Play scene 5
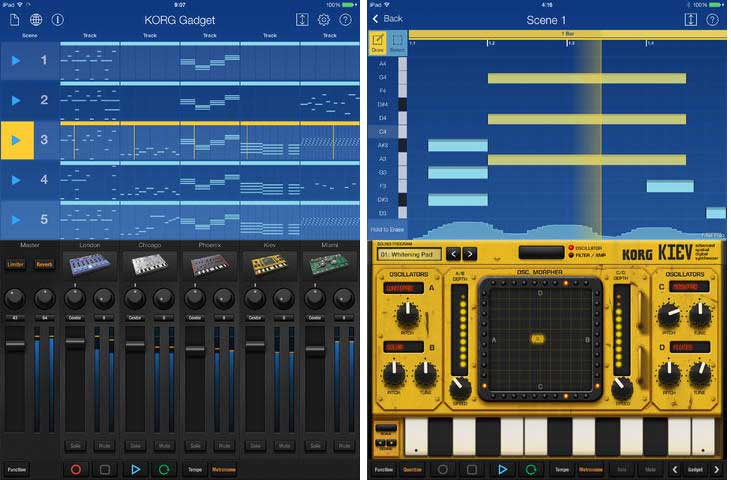The image size is (731, 480). [16, 219]
